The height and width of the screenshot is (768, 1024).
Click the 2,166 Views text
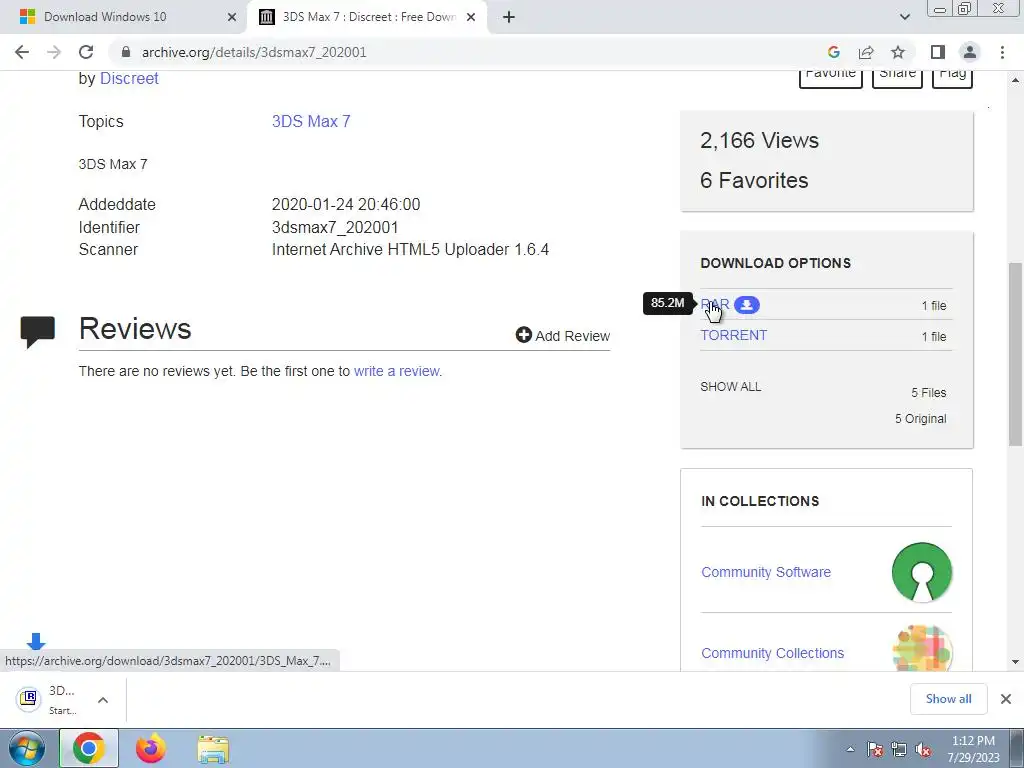pyautogui.click(x=759, y=140)
